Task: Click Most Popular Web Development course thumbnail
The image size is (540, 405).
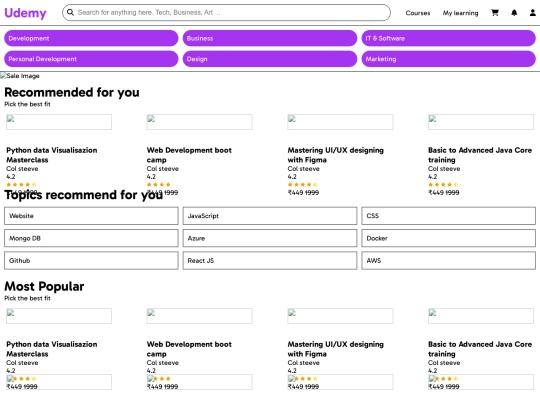Action: (x=199, y=316)
